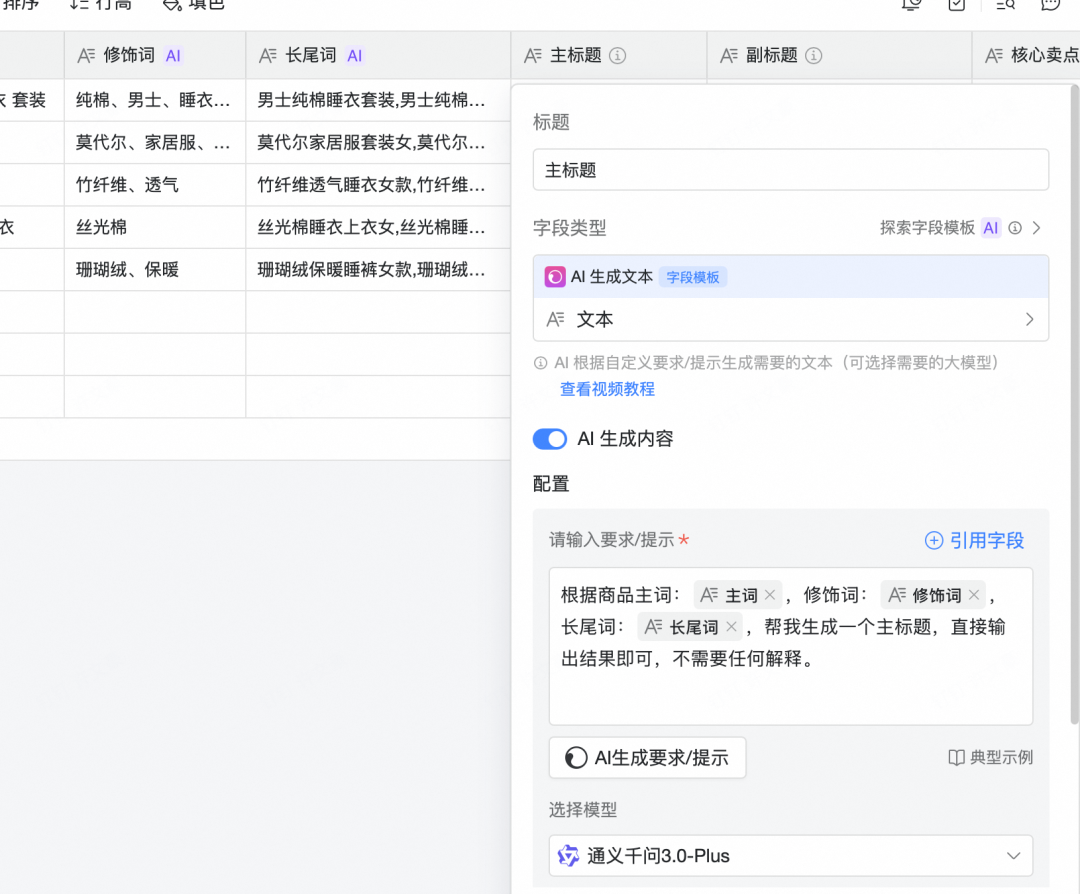Click cell '竹纤维、透气'

(155, 185)
